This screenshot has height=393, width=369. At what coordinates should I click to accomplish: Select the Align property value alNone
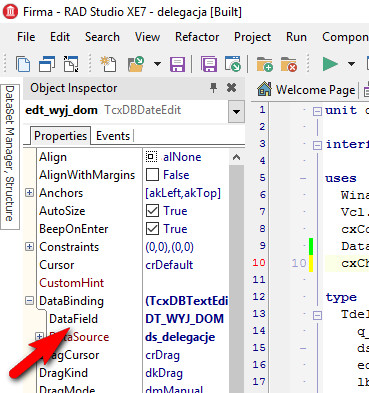[x=182, y=157]
